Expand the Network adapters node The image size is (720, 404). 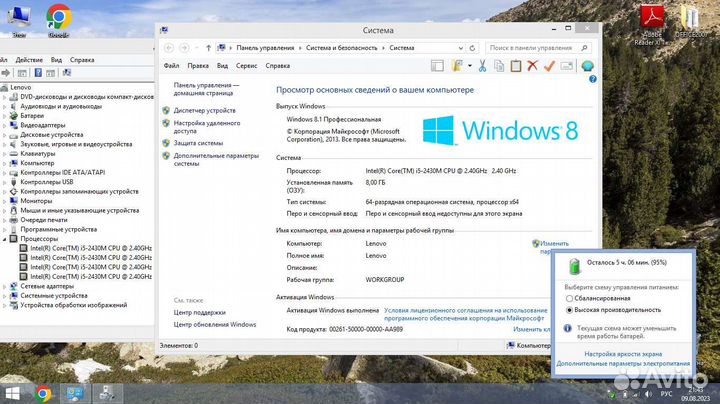click(x=5, y=286)
